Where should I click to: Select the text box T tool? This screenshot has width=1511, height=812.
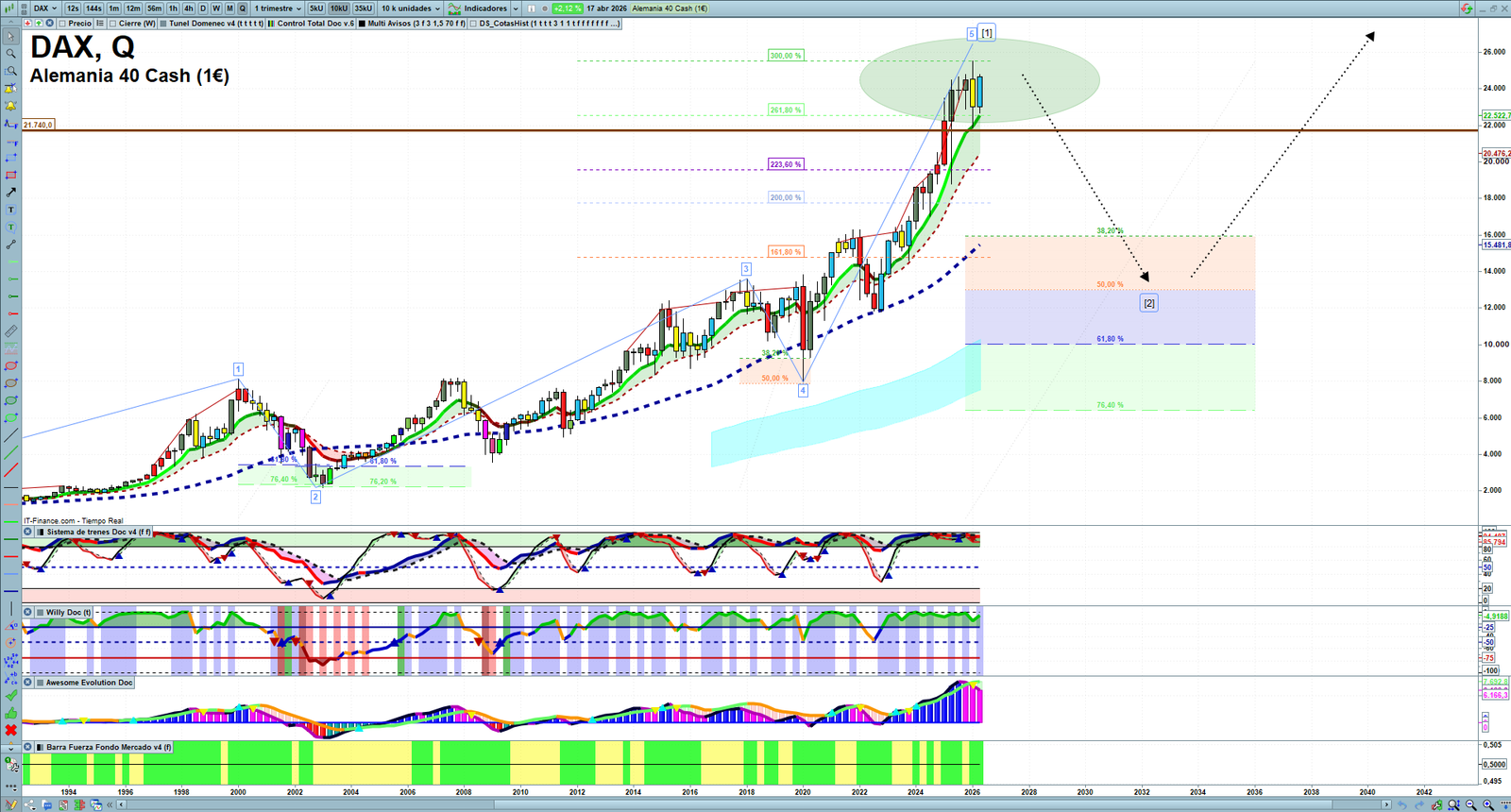10,210
